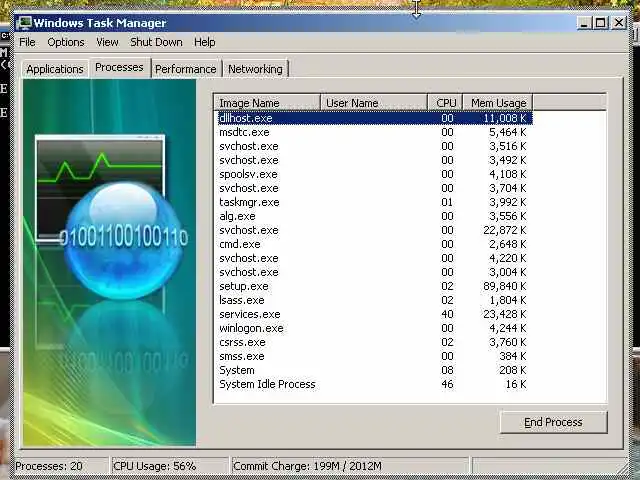Image resolution: width=640 pixels, height=480 pixels.
Task: Click the CPU Usage: 56% status entry
Action: tap(169, 466)
